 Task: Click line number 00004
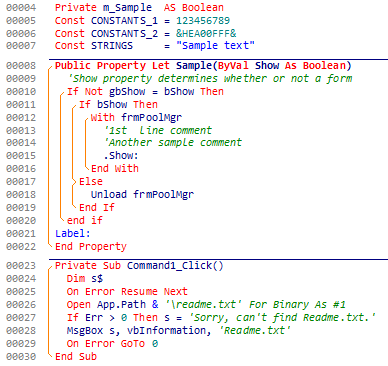coord(21,8)
